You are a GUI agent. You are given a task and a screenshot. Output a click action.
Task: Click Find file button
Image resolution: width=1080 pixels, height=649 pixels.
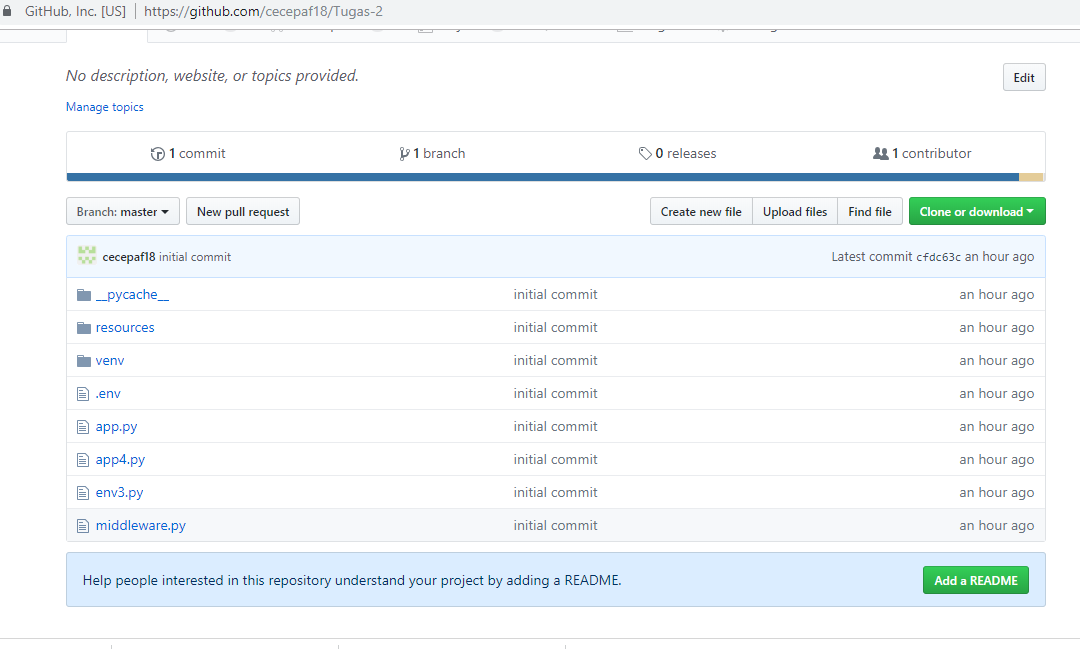coord(870,212)
